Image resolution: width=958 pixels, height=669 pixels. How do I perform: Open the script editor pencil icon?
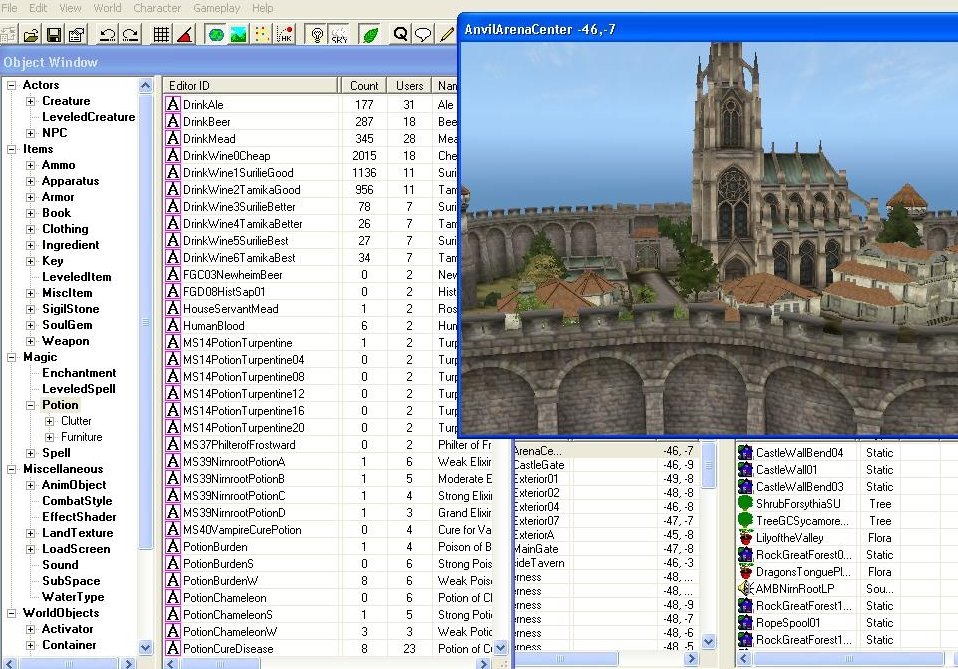pos(447,35)
